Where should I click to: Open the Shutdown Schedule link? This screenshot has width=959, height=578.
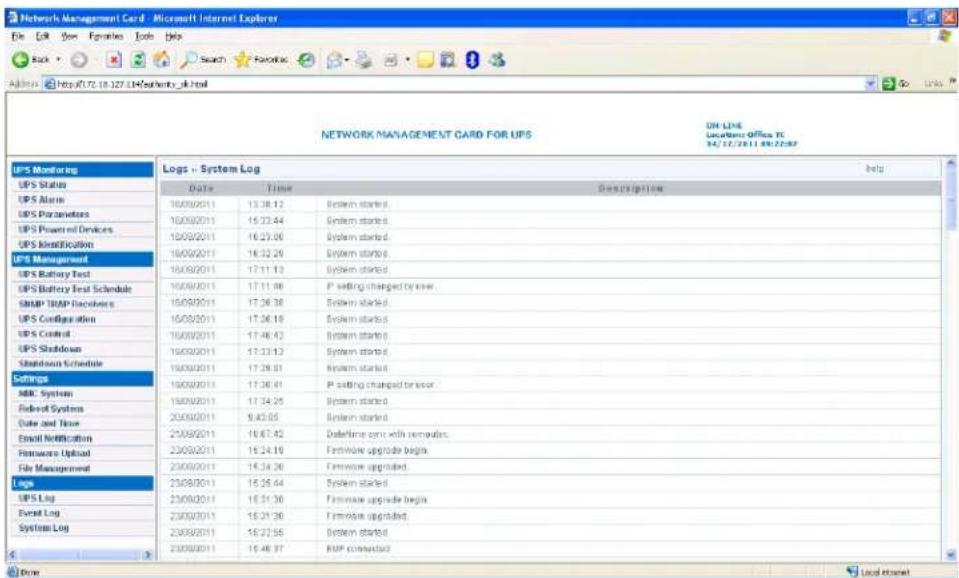pos(61,363)
